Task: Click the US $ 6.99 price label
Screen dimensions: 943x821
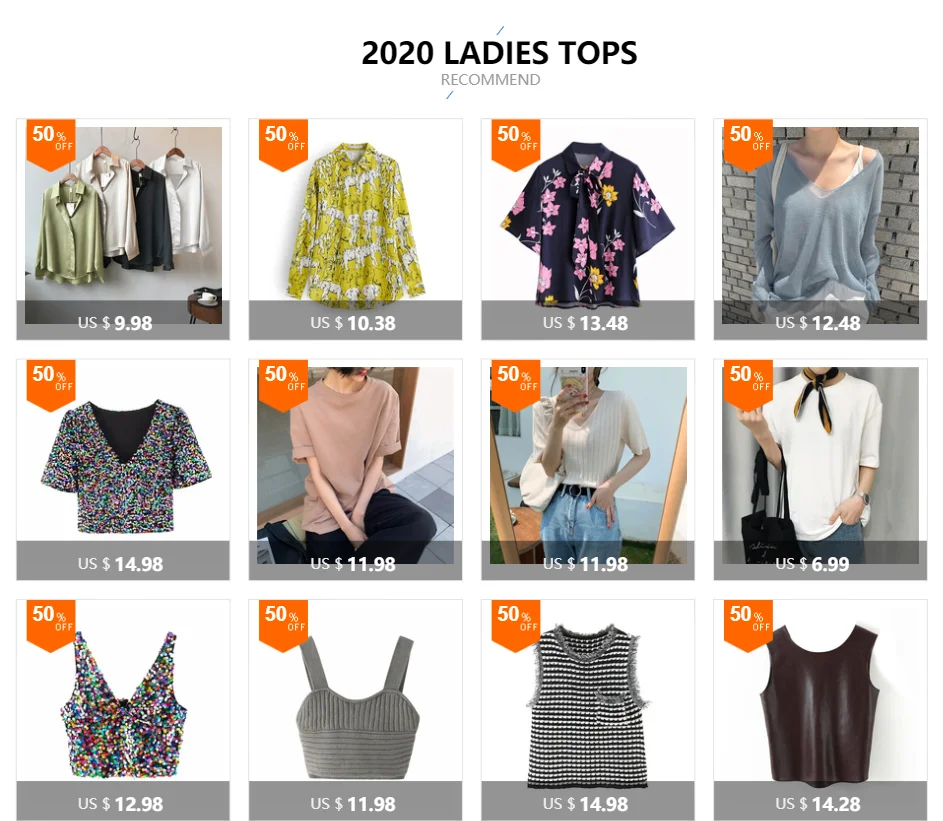Action: [x=812, y=564]
